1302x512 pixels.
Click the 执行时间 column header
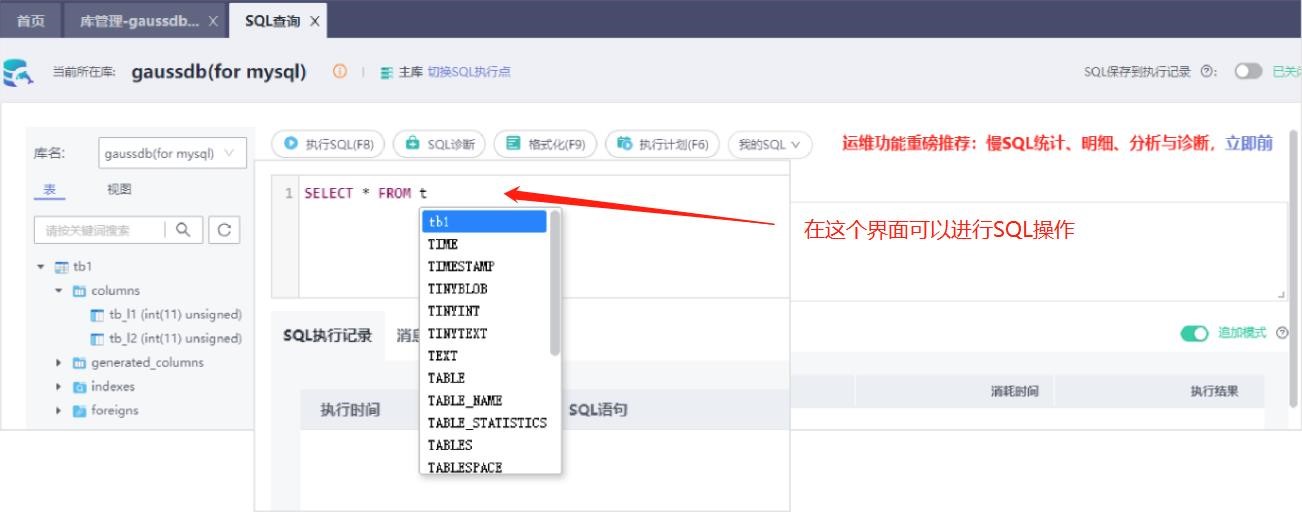point(350,410)
